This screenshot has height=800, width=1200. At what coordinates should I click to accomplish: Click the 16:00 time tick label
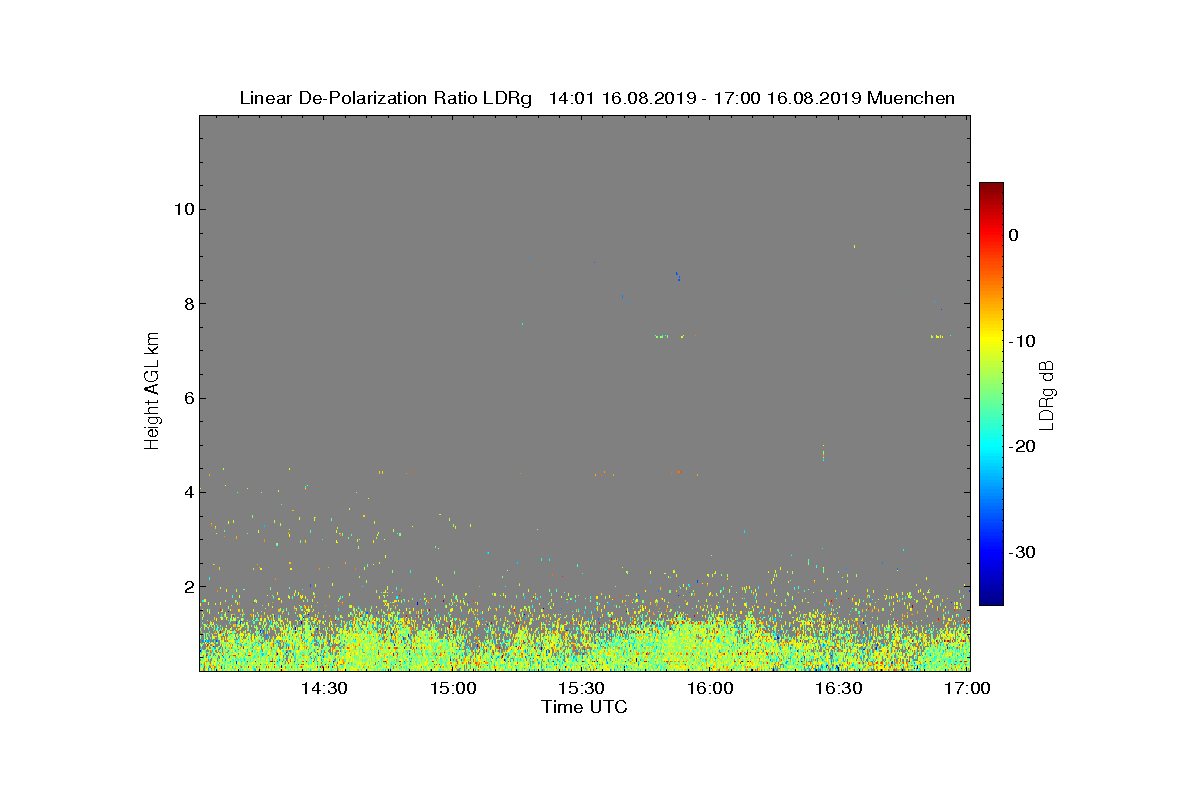(x=711, y=688)
